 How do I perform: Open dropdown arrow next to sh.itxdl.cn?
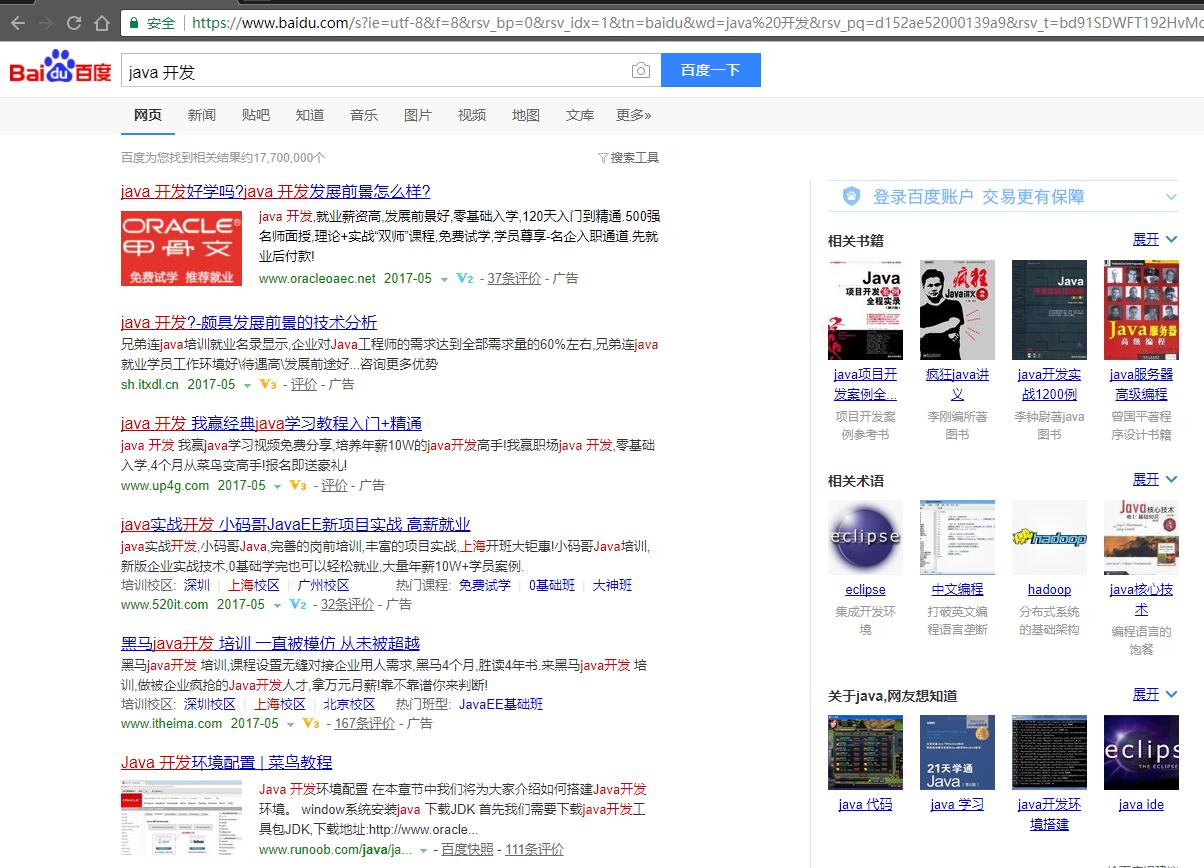click(x=248, y=386)
